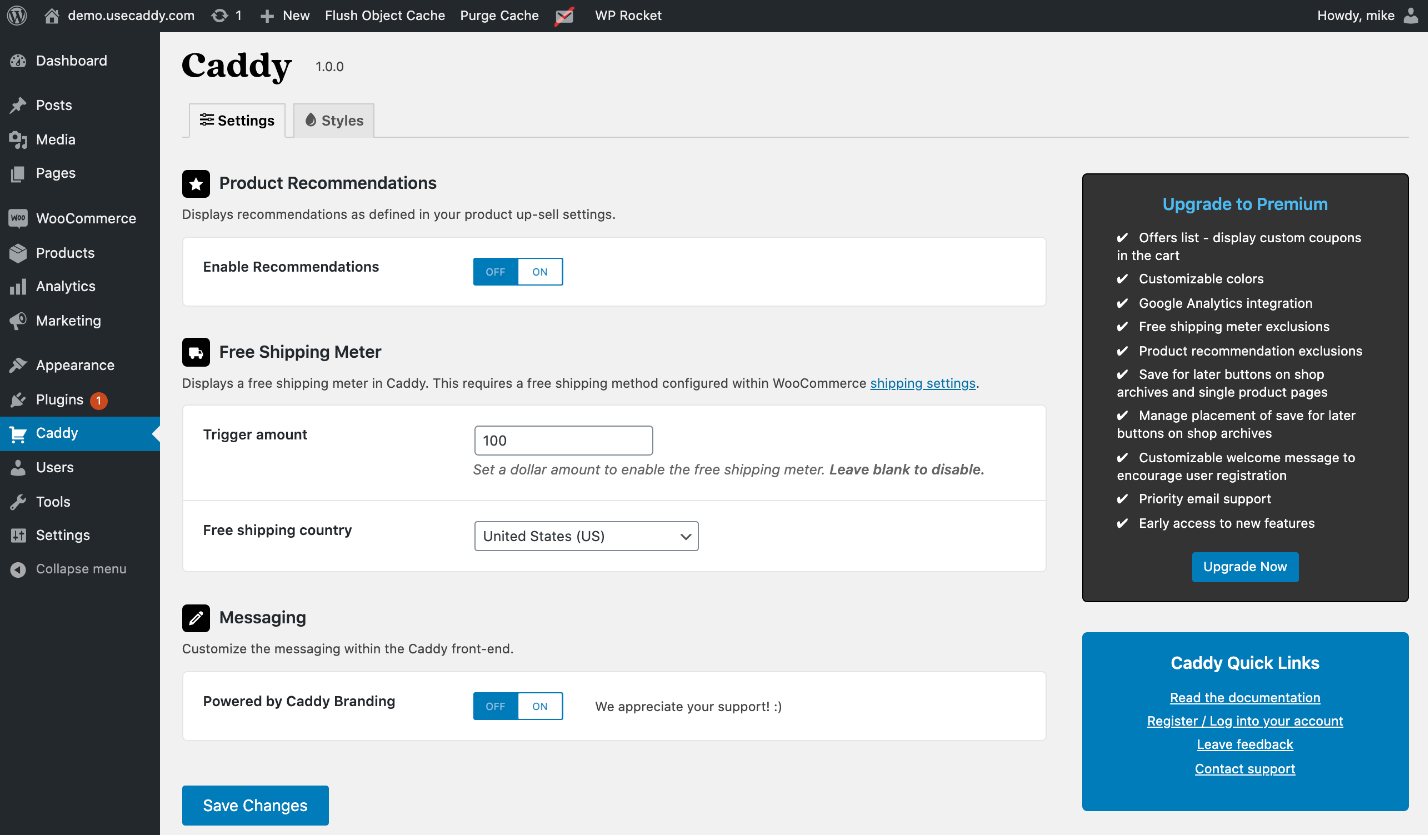The width and height of the screenshot is (1428, 835).
Task: Click the Appearance paintbrush icon
Action: pyautogui.click(x=18, y=365)
